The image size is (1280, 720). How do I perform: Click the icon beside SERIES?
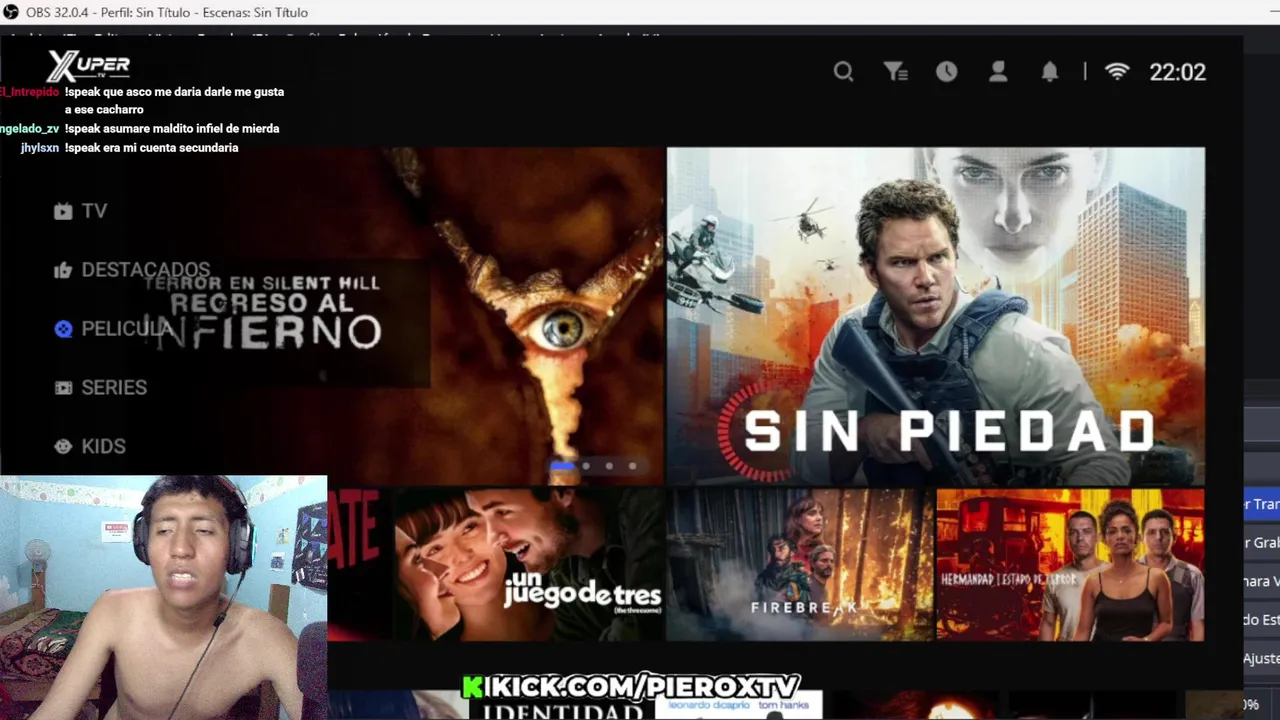tap(63, 388)
